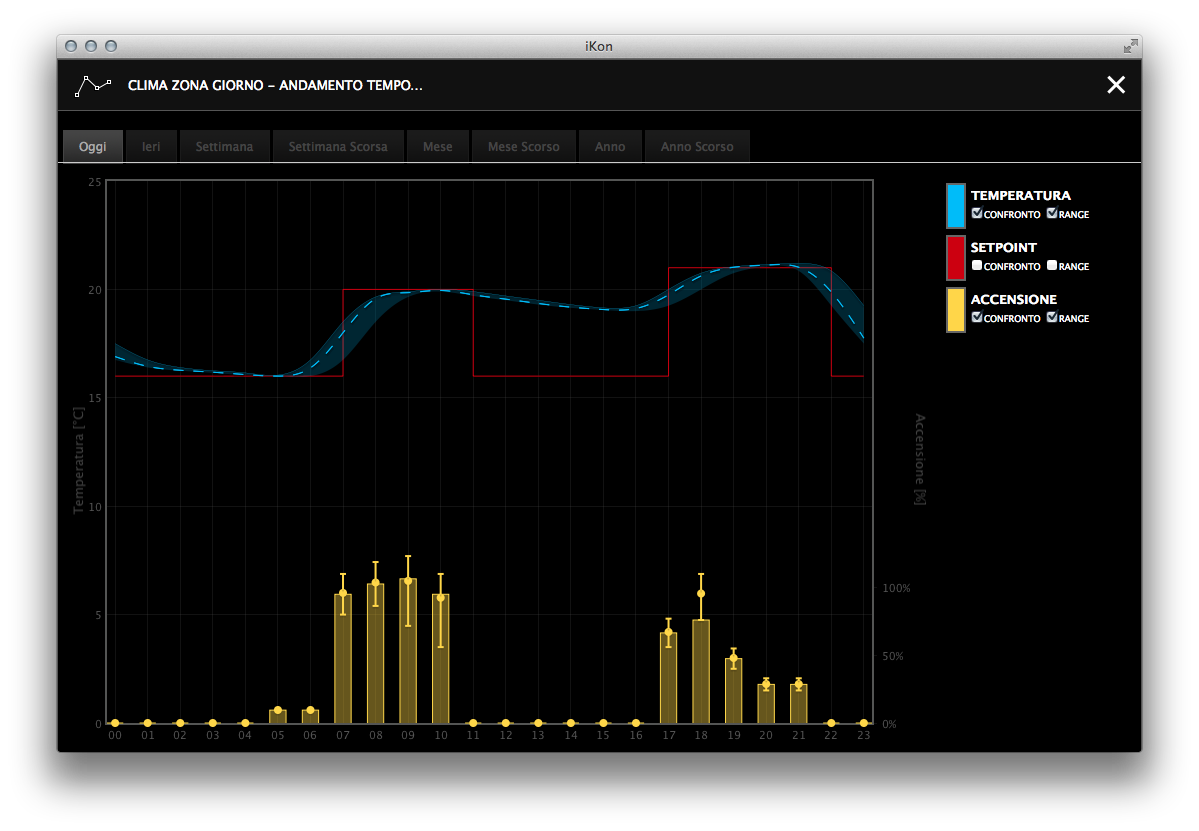The image size is (1199, 831).
Task: Click the small ignition bar at hour 05
Action: coord(278,717)
